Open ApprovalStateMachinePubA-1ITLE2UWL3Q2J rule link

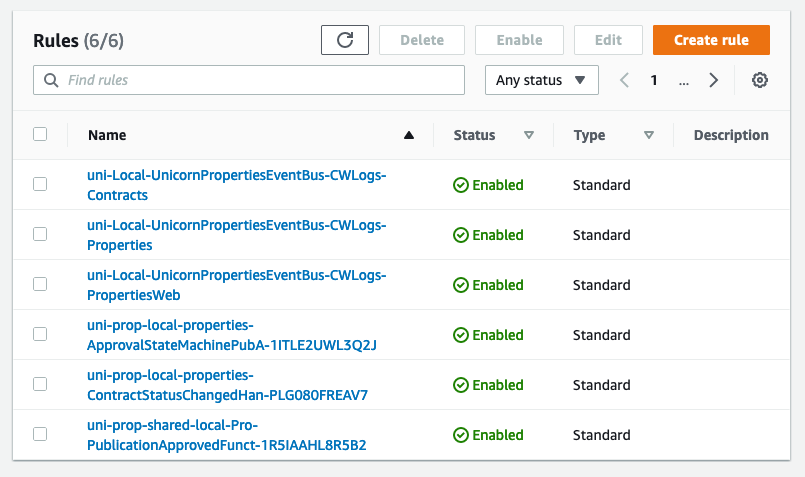232,335
